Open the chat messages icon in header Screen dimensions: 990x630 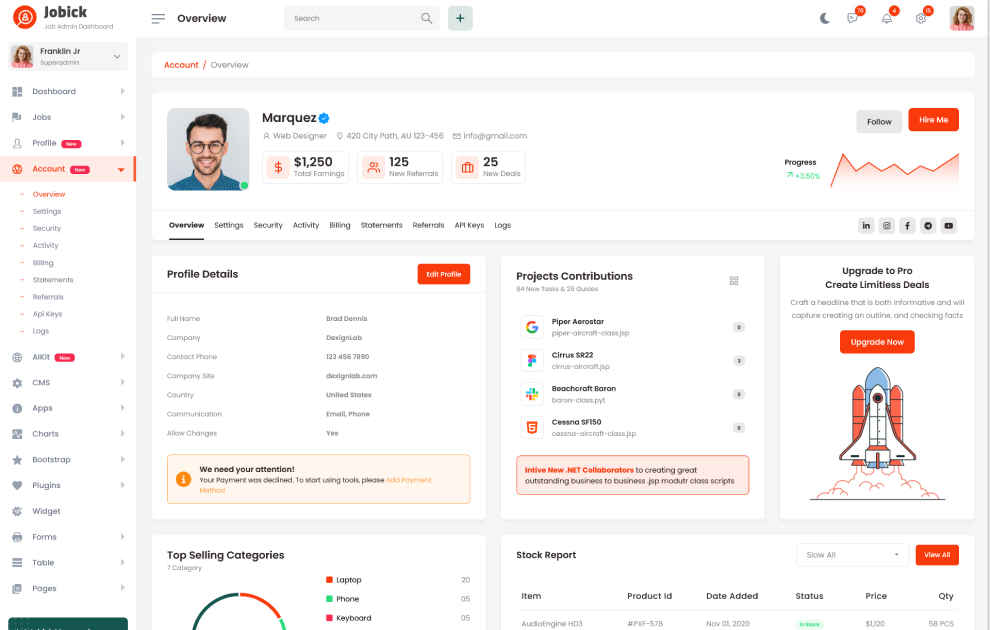853,18
